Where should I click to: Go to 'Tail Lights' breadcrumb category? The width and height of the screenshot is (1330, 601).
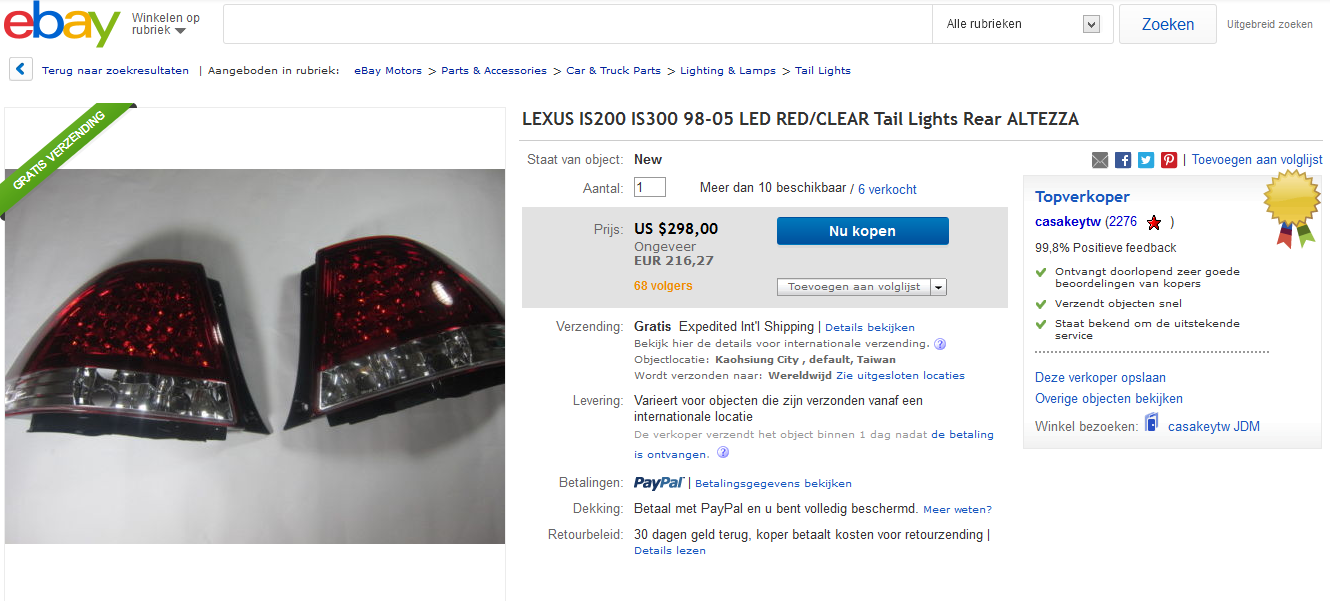click(823, 71)
